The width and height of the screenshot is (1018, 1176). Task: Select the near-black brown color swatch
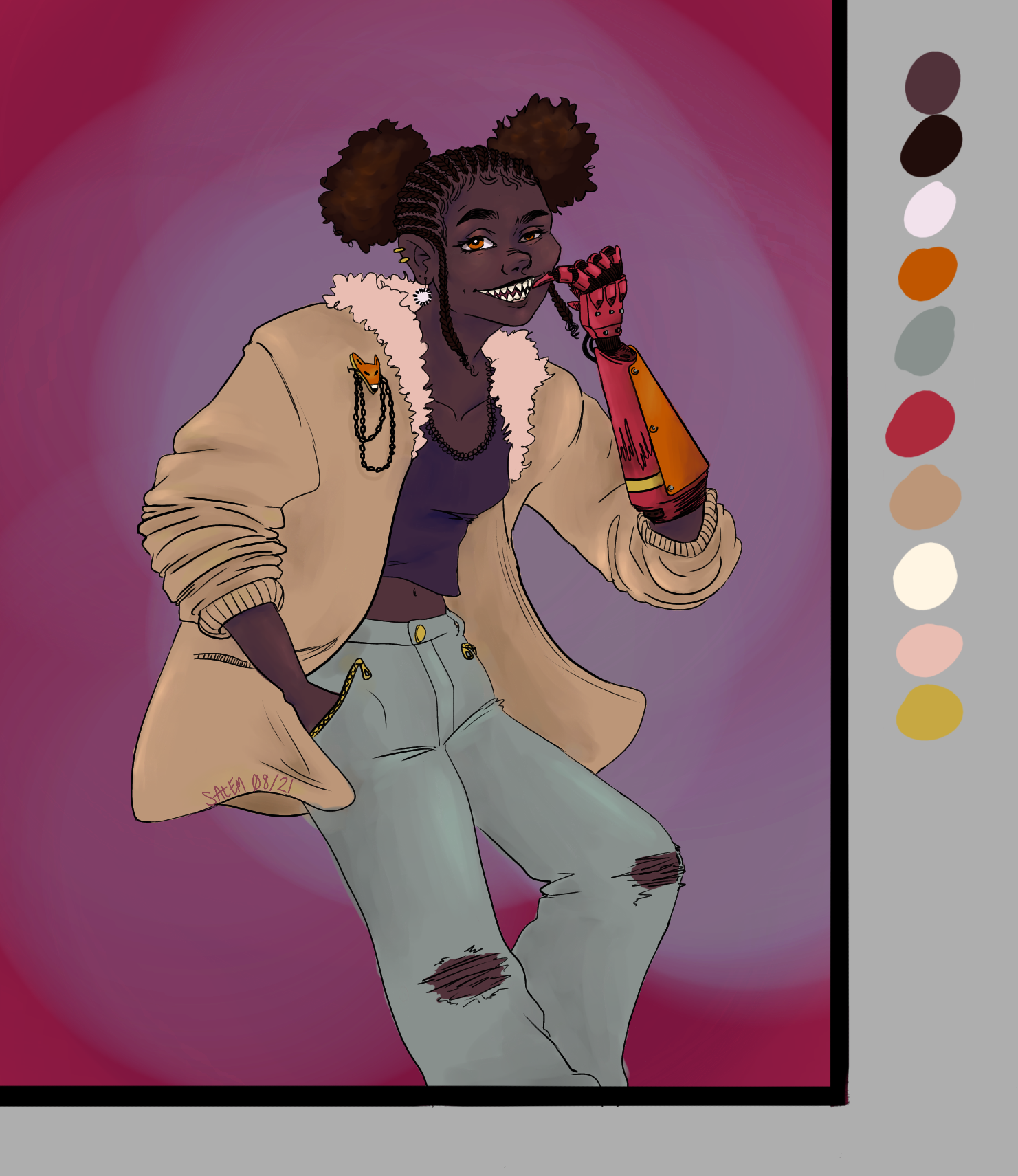(x=931, y=145)
